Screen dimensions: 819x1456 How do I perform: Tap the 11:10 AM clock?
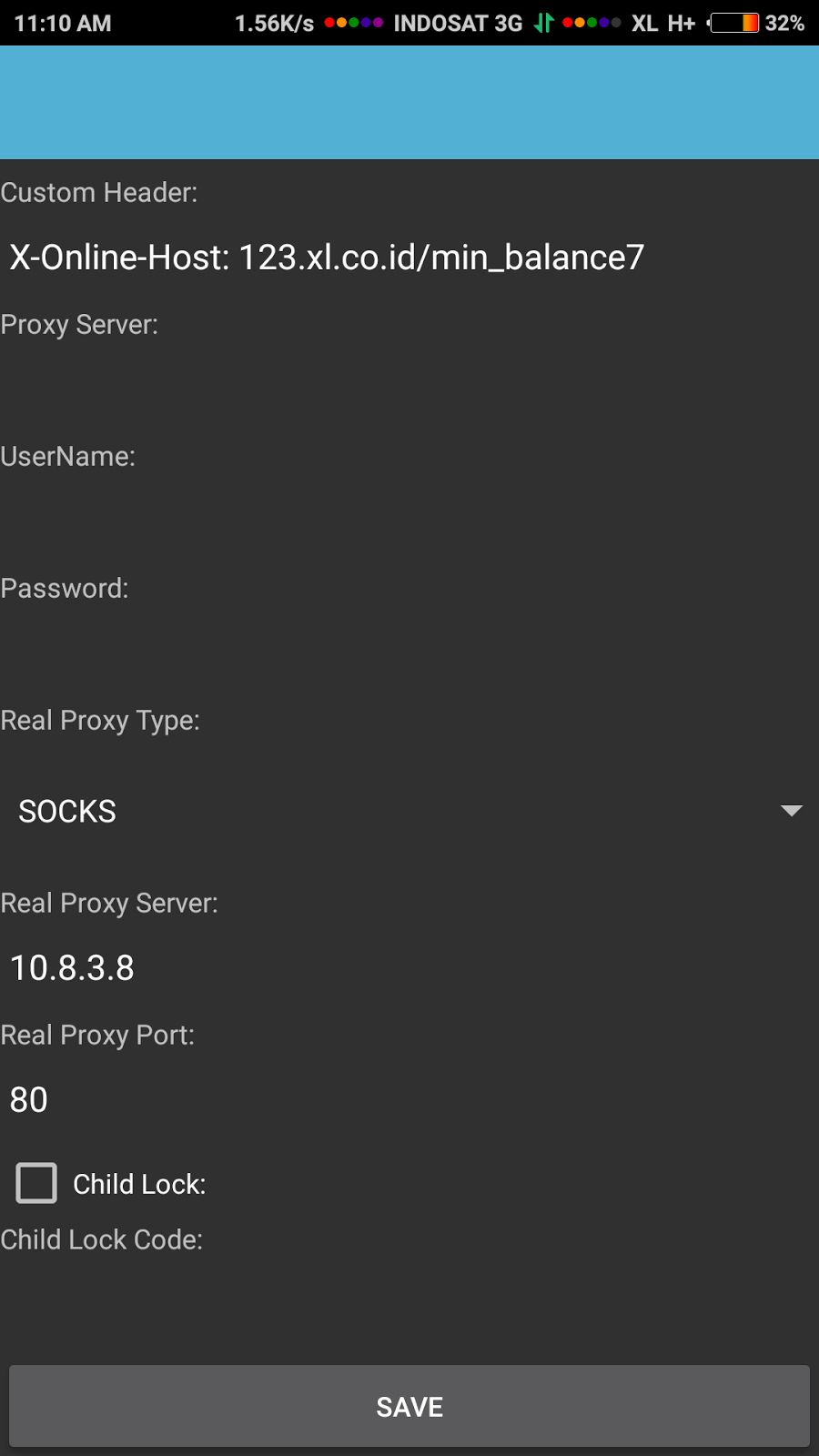click(63, 23)
